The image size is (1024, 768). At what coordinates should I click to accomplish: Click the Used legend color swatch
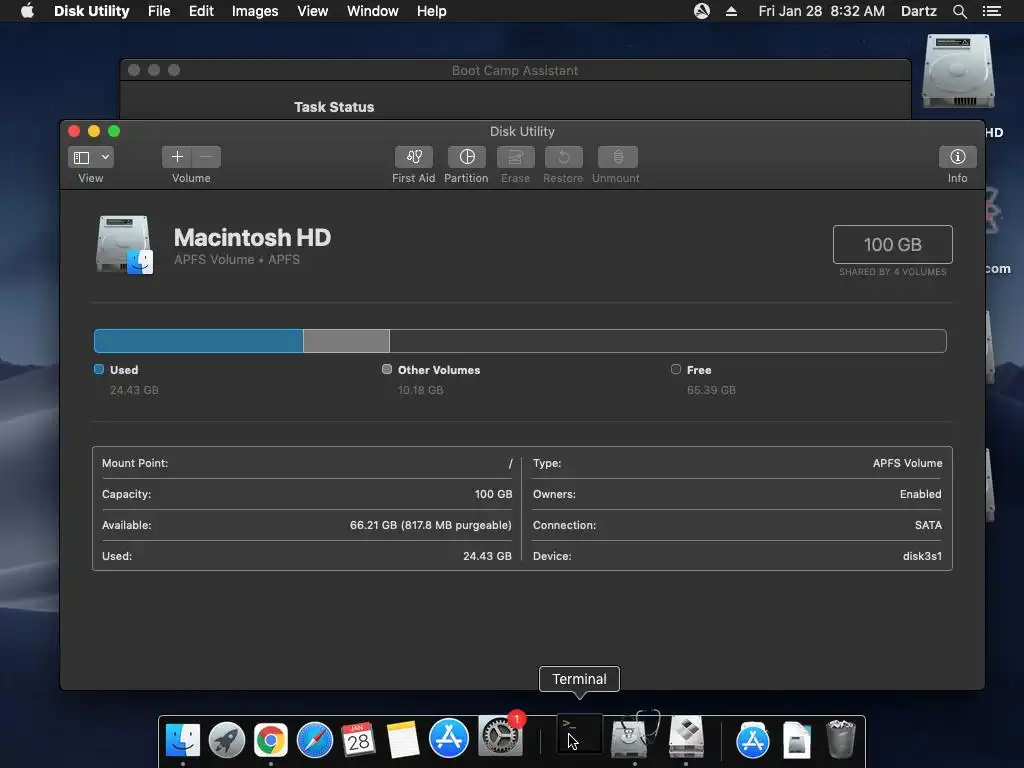click(x=99, y=369)
